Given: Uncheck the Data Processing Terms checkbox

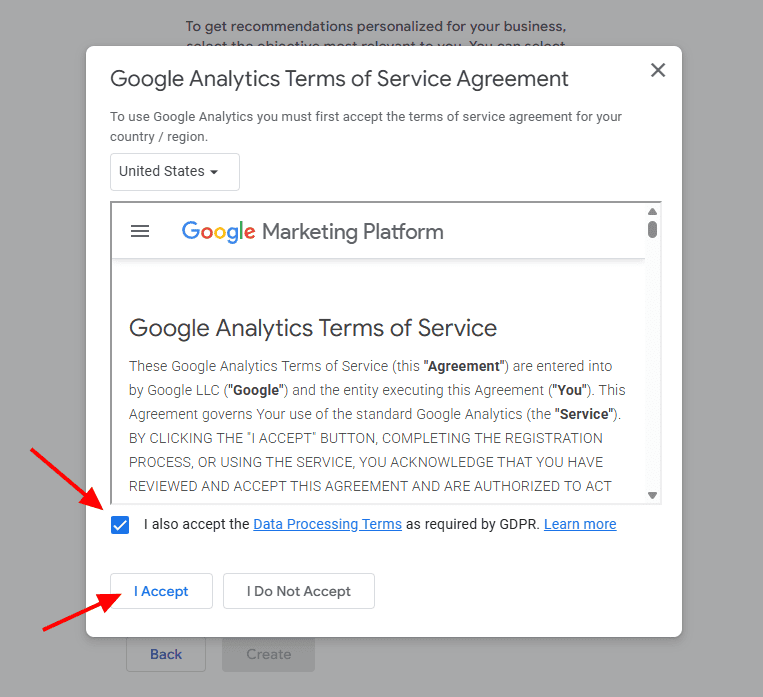Looking at the screenshot, I should (121, 525).
